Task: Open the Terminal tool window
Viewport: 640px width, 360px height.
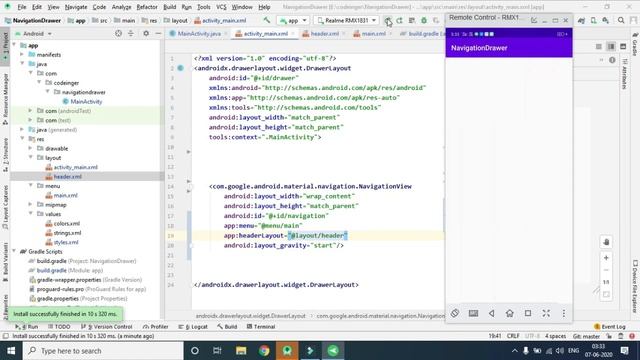Action: (261, 327)
